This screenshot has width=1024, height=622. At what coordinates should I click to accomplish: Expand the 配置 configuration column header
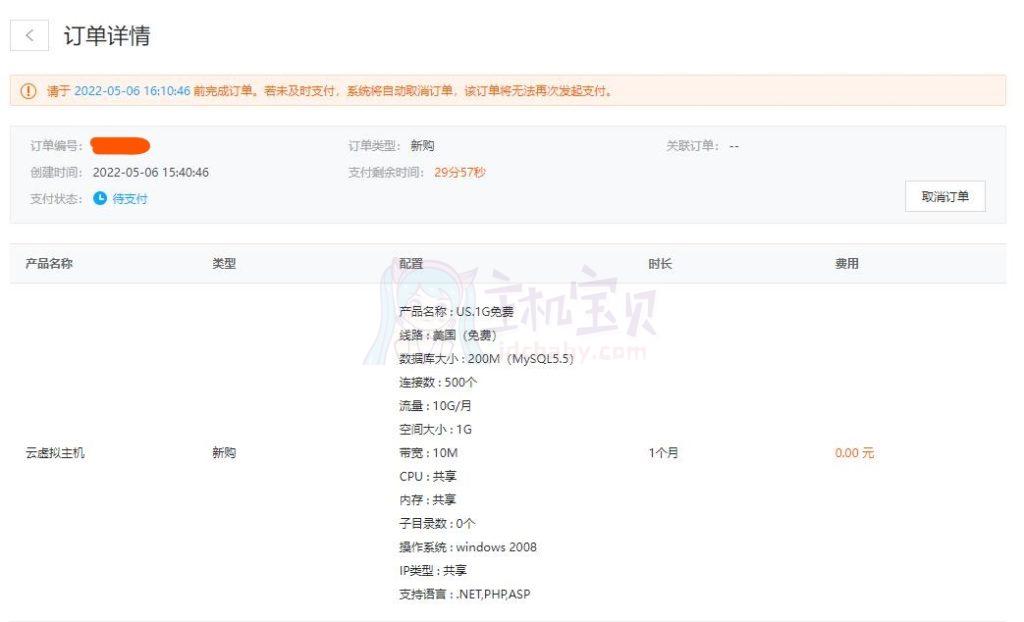(409, 263)
